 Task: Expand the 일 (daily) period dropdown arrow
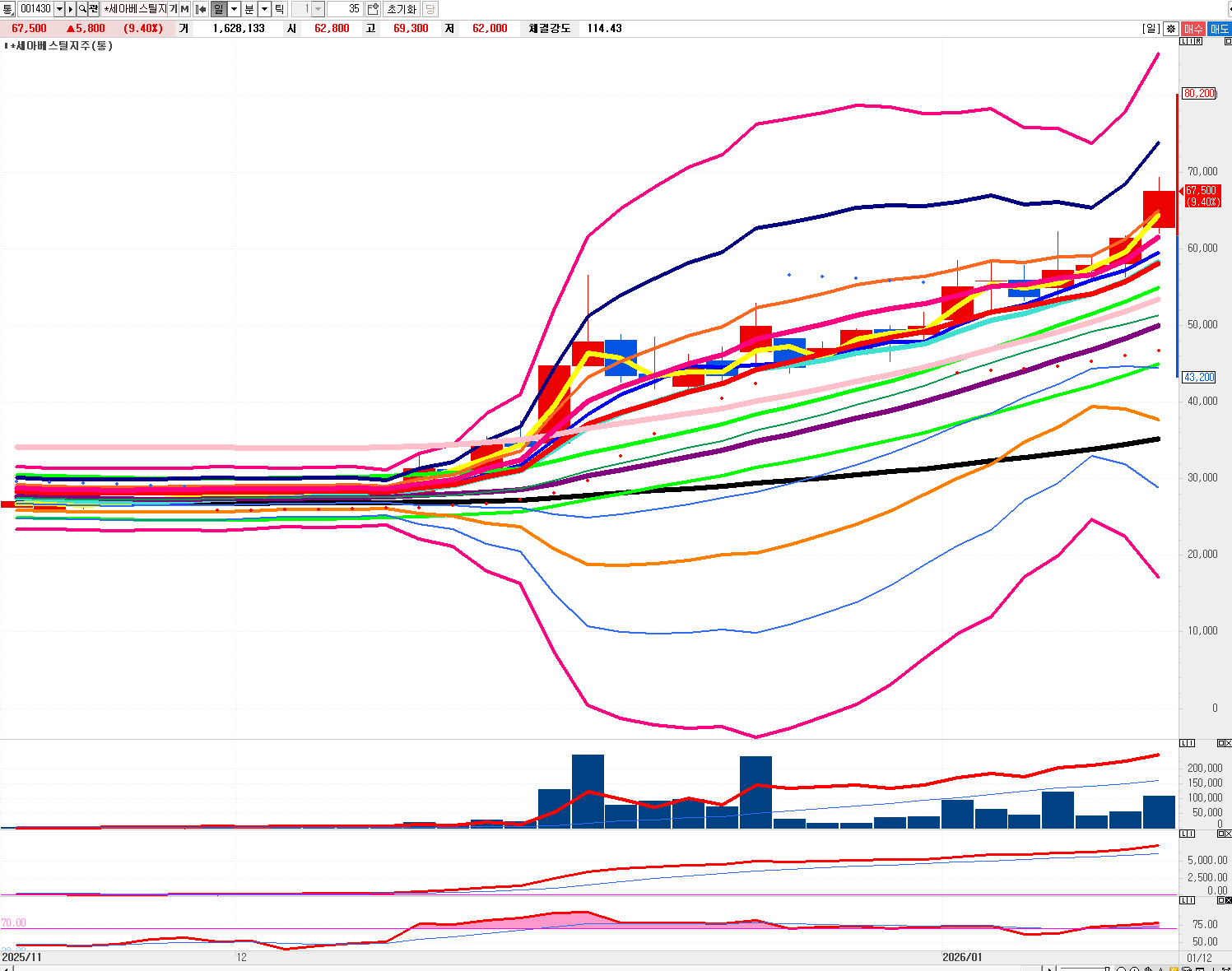pyautogui.click(x=234, y=9)
